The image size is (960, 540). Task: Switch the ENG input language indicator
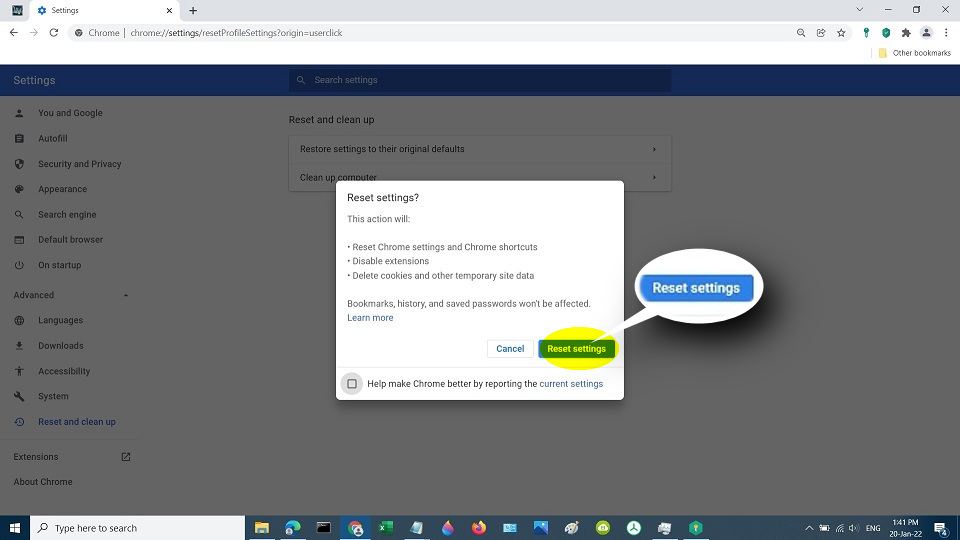873,528
